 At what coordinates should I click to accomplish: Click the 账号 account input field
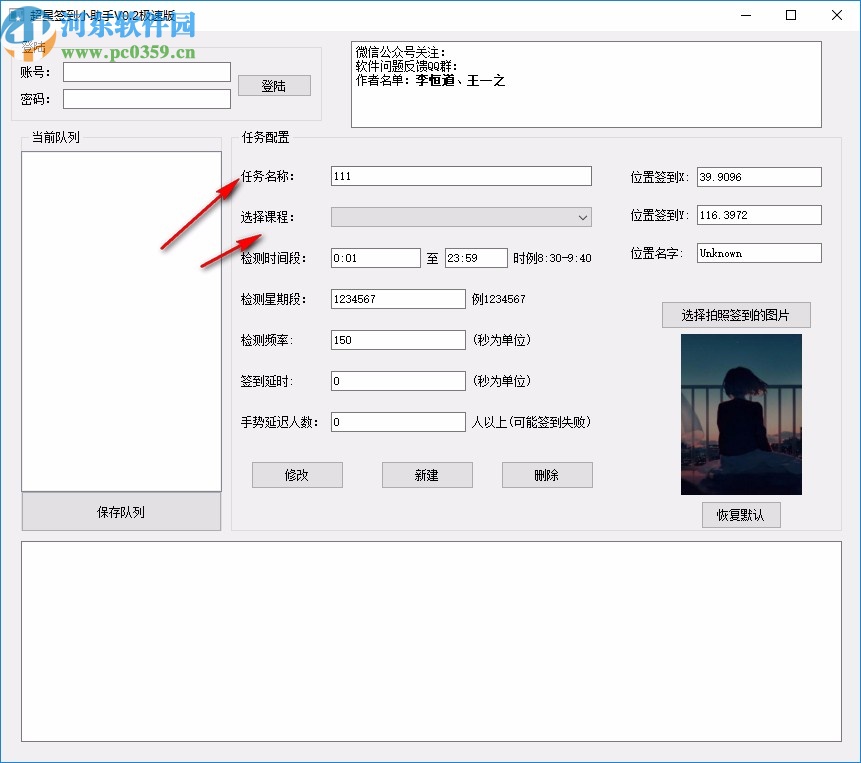coord(146,71)
